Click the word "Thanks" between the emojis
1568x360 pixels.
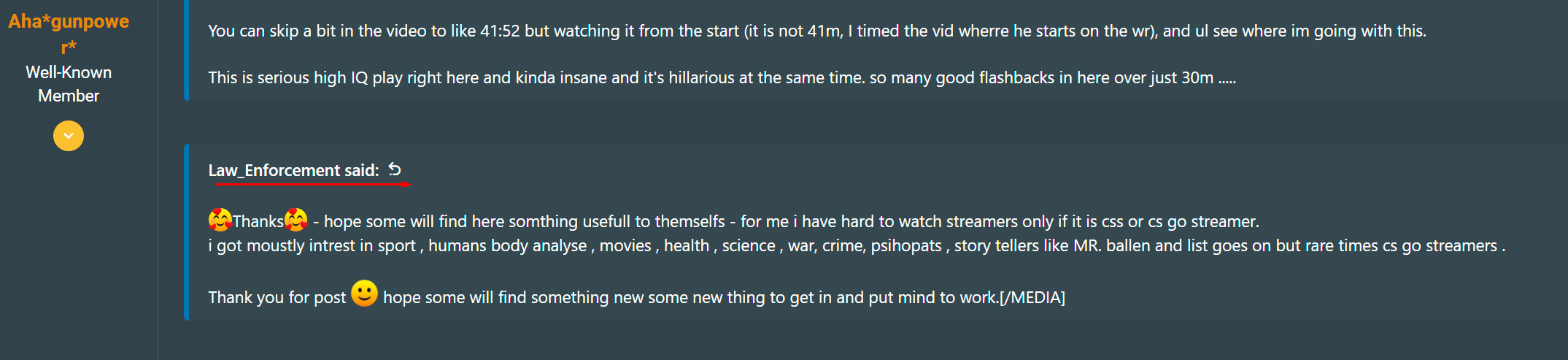tap(258, 221)
